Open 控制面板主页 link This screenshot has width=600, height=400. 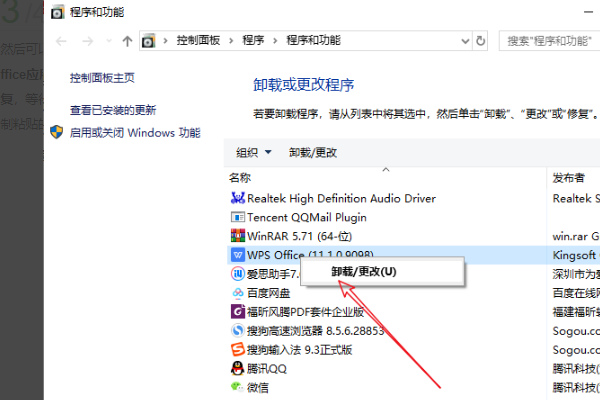pos(102,78)
